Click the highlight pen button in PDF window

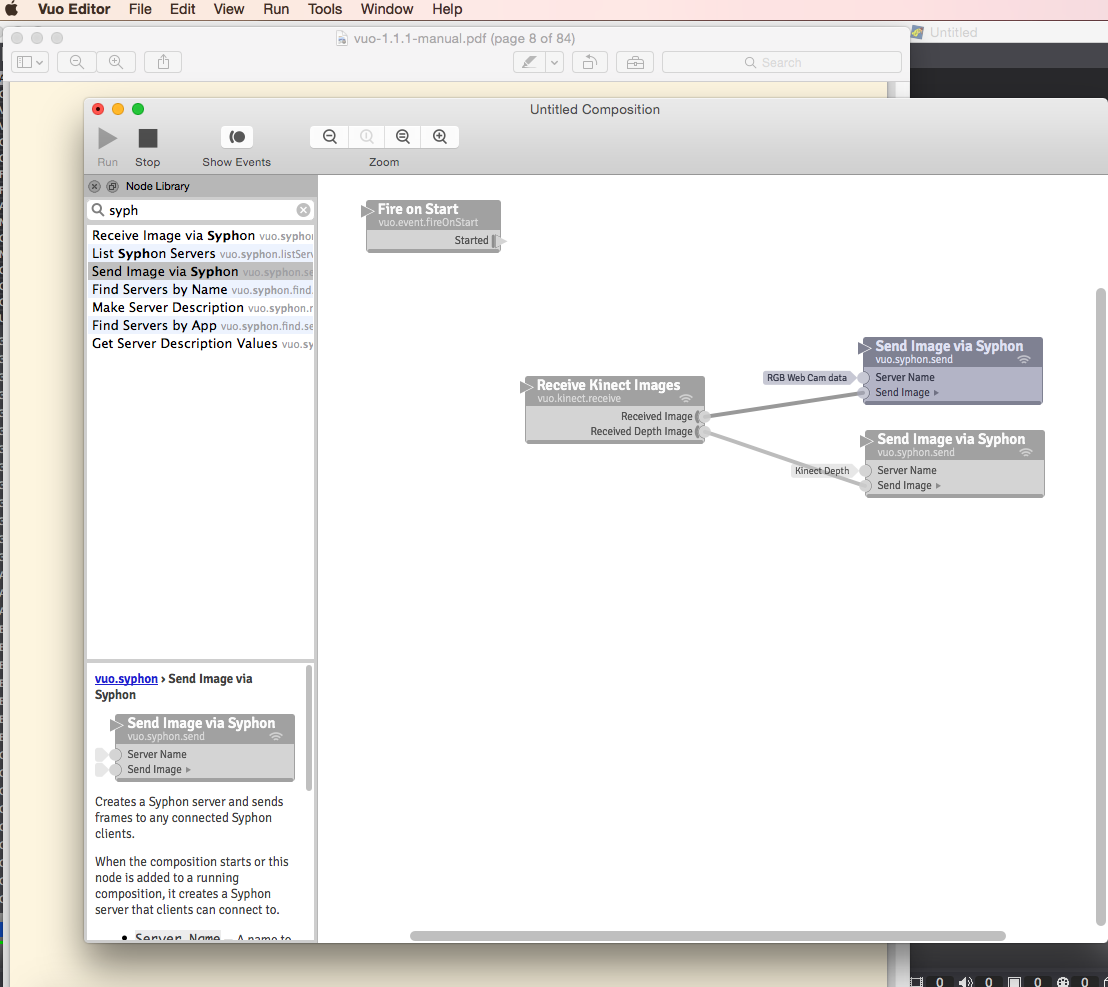coord(529,62)
